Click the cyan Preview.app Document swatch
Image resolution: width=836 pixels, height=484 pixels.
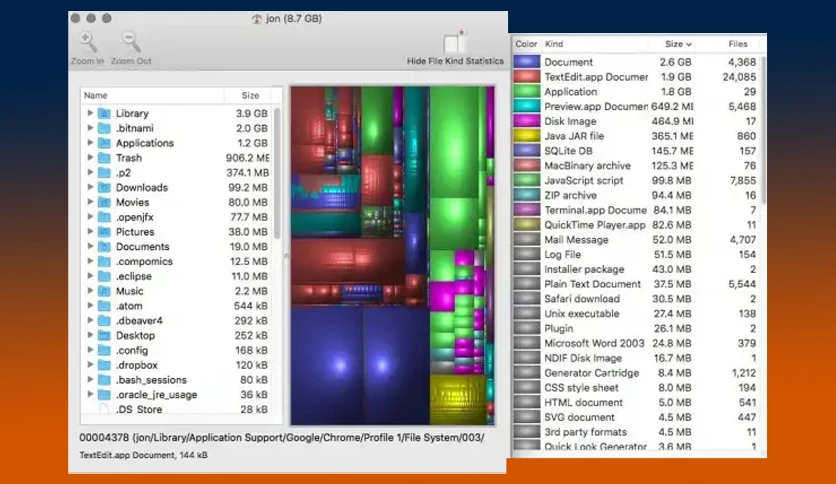527,106
